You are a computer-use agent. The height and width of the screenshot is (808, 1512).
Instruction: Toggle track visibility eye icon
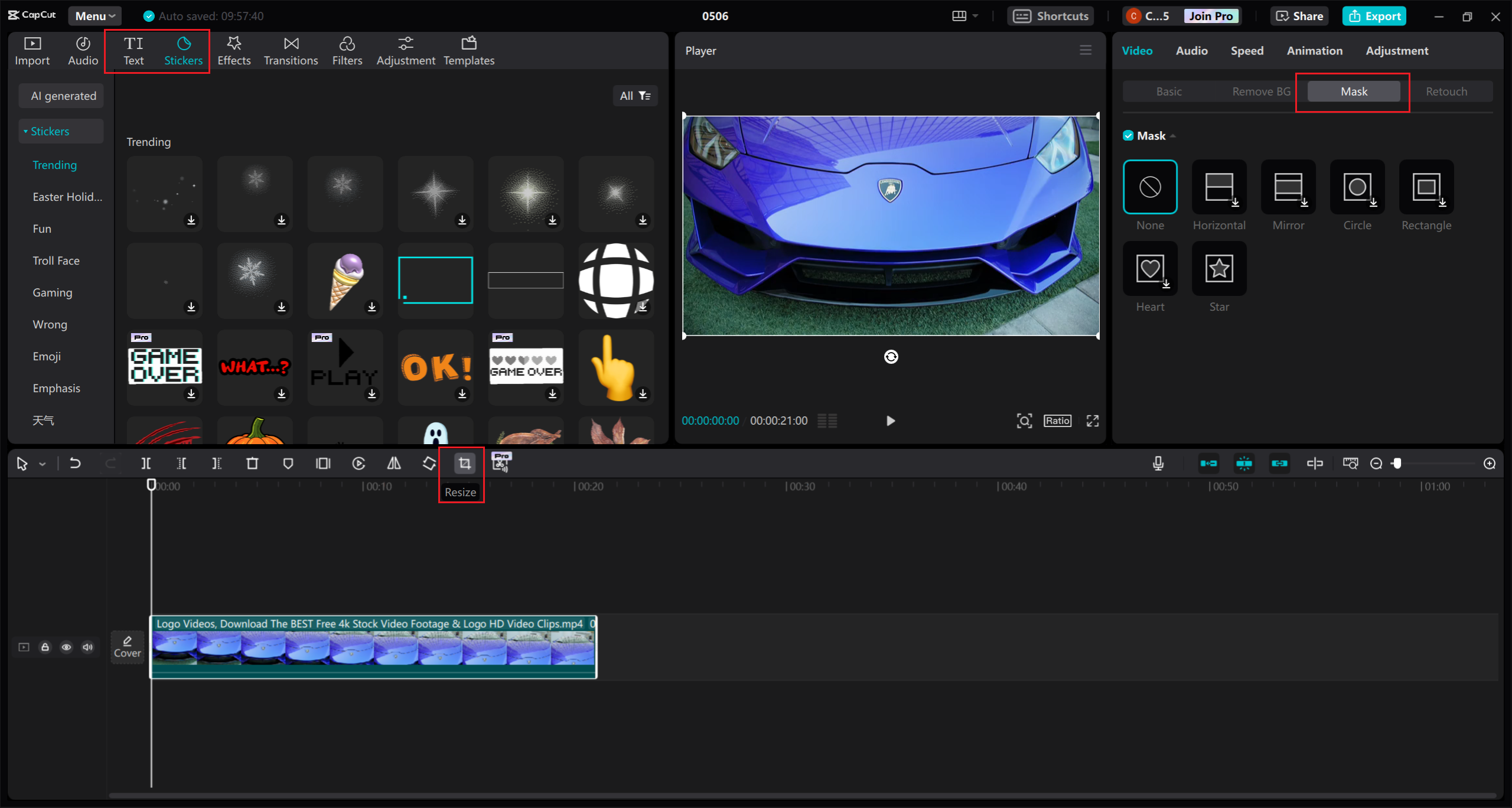pos(66,647)
